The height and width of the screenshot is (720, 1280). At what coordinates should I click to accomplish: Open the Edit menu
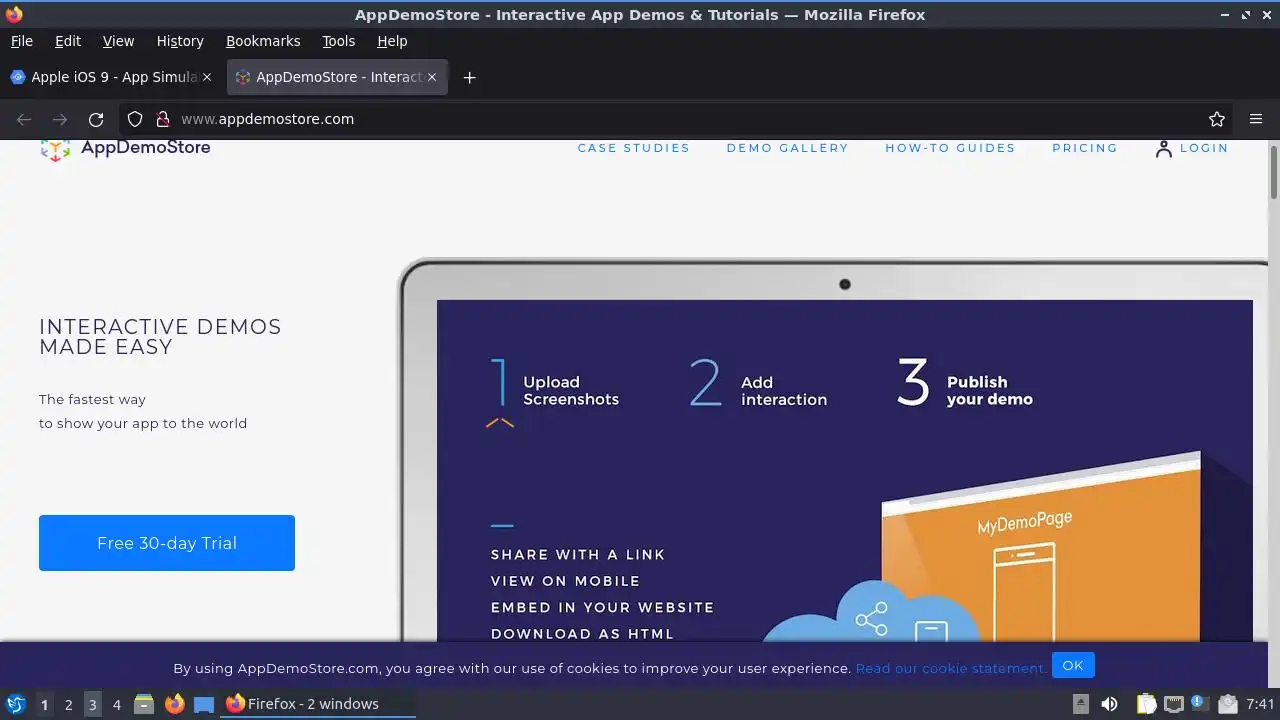(68, 41)
